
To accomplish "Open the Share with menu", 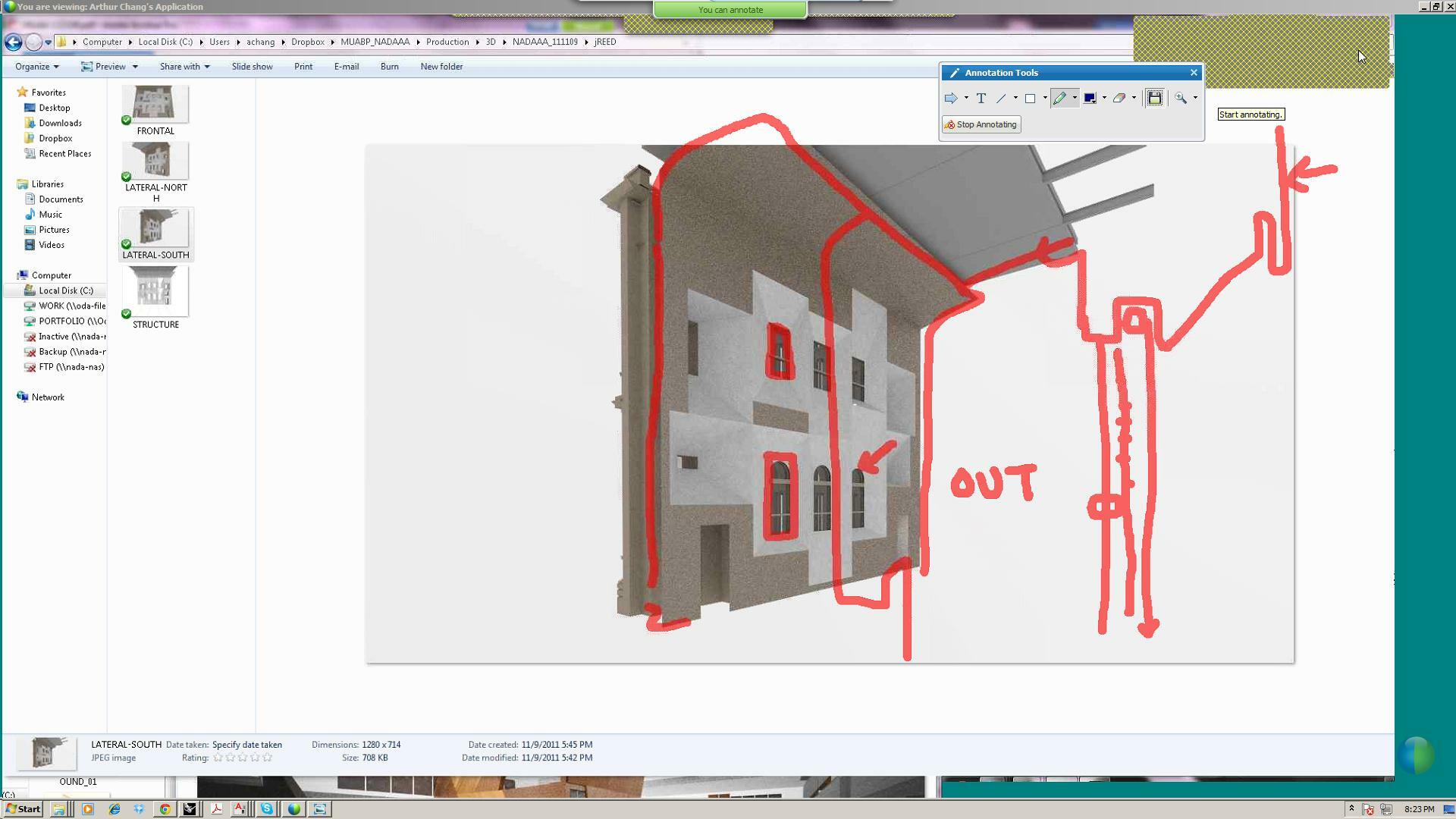I will pyautogui.click(x=184, y=67).
